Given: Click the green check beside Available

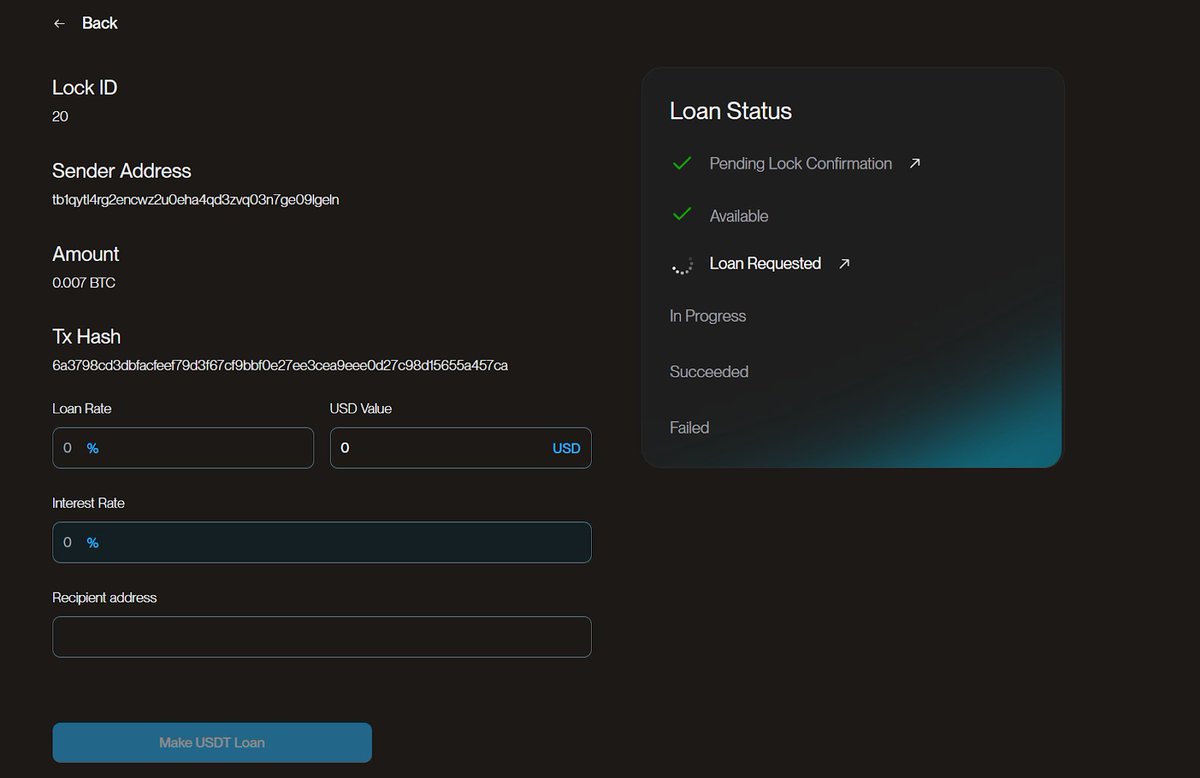Looking at the screenshot, I should tap(682, 214).
